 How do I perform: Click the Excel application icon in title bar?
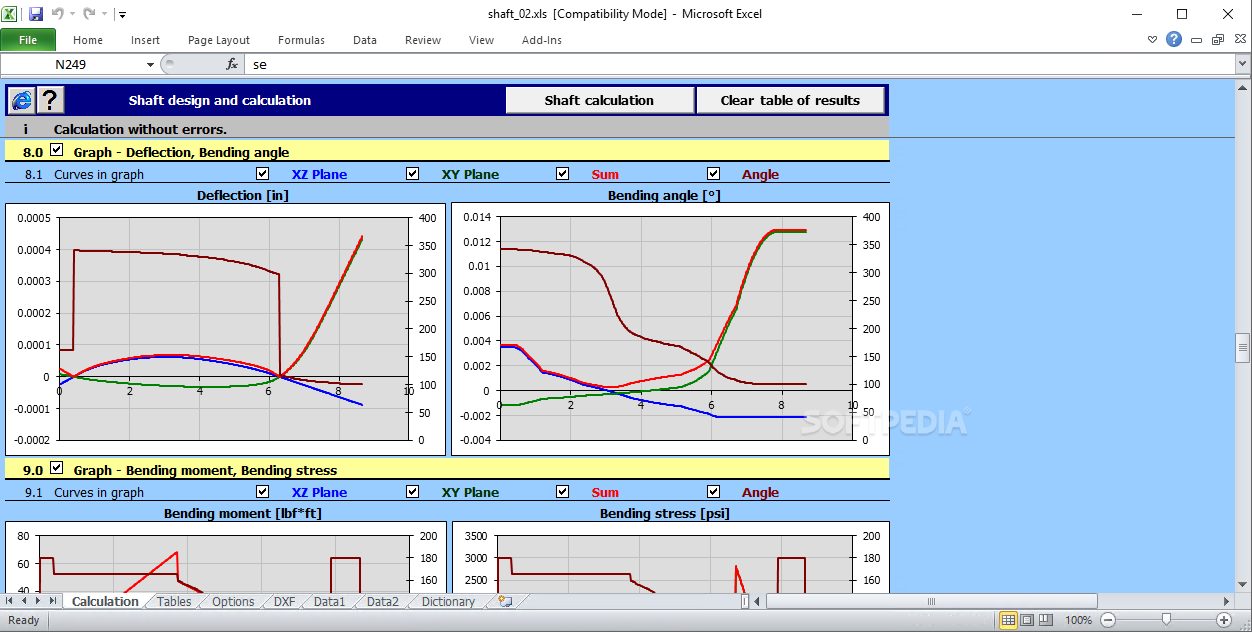[x=11, y=14]
